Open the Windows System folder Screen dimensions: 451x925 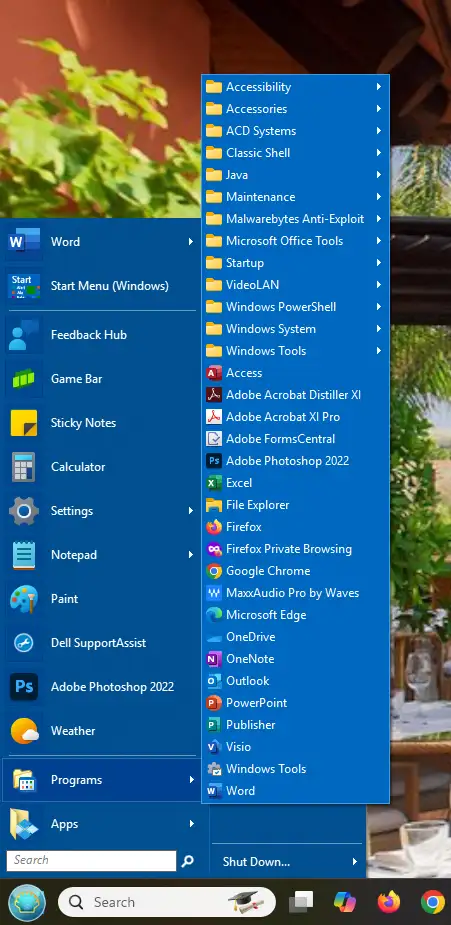click(x=295, y=329)
